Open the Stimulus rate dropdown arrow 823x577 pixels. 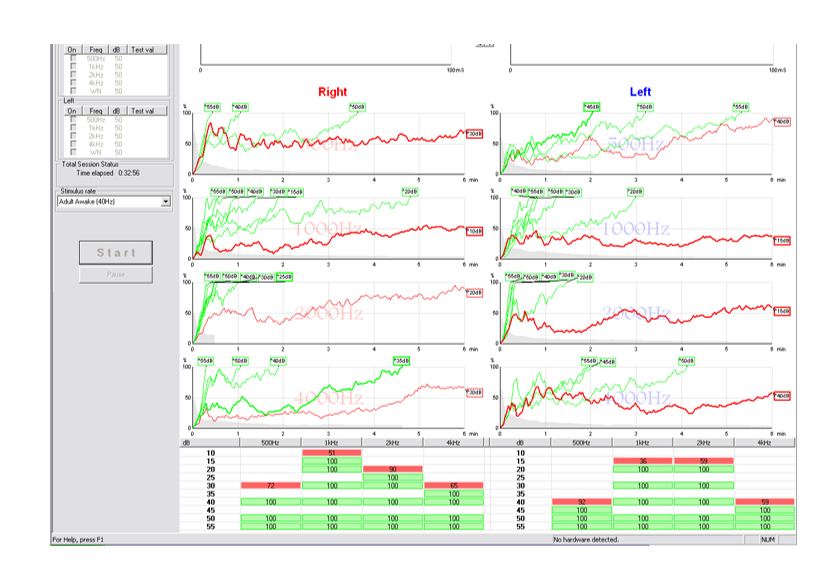[x=166, y=202]
